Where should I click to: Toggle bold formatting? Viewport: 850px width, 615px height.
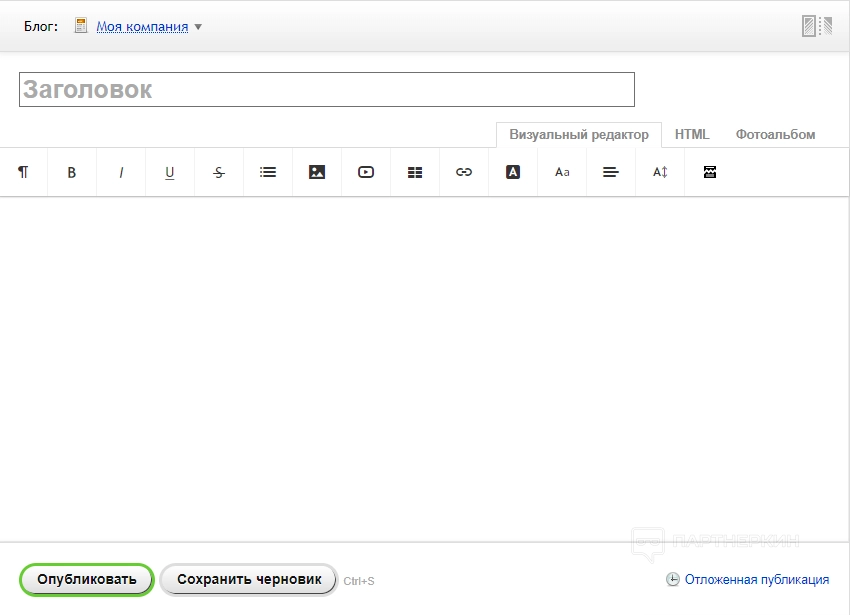tap(72, 172)
